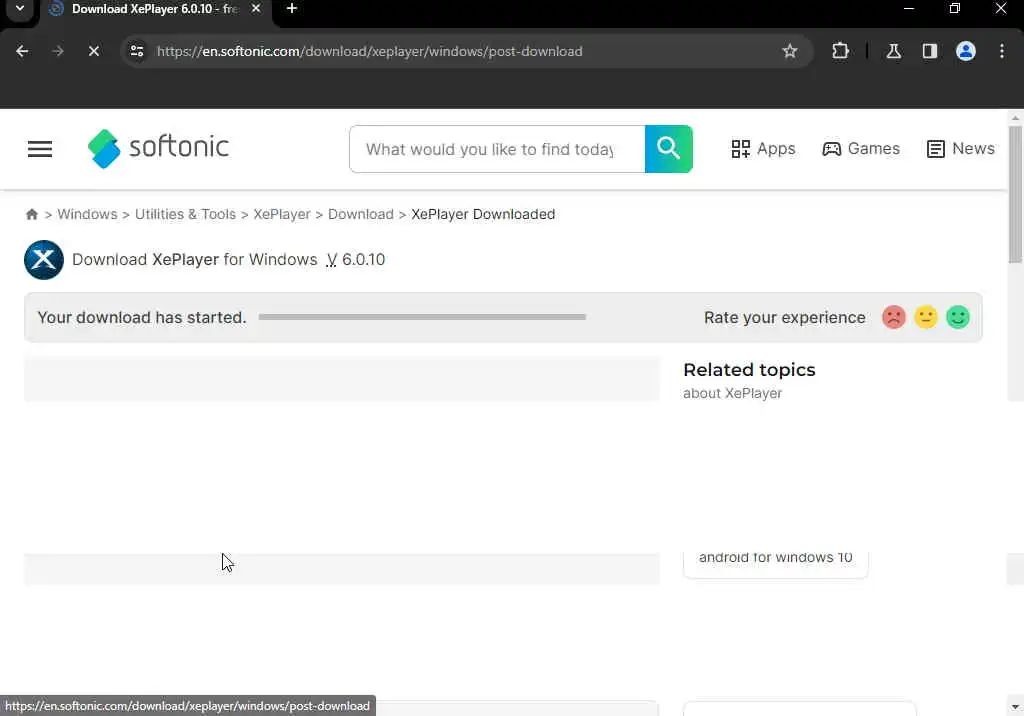Open the browser side panel
This screenshot has width=1024, height=716.
[929, 51]
